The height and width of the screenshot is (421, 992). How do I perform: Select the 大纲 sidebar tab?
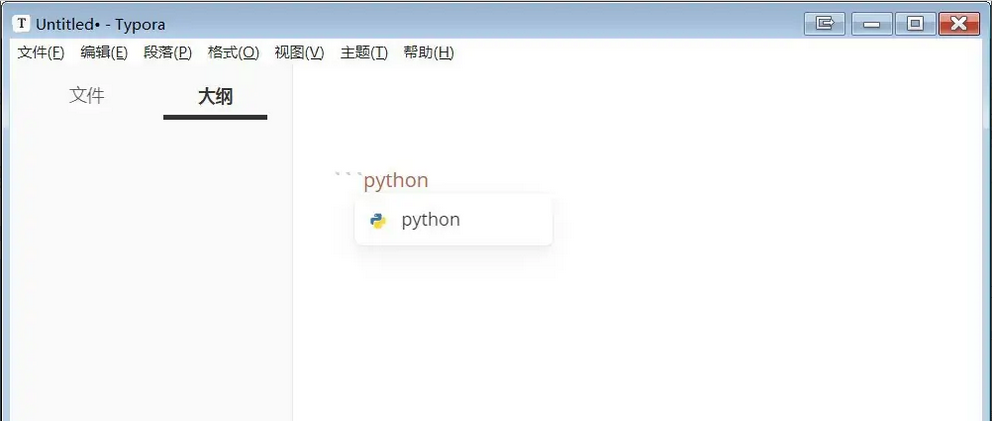tap(215, 97)
